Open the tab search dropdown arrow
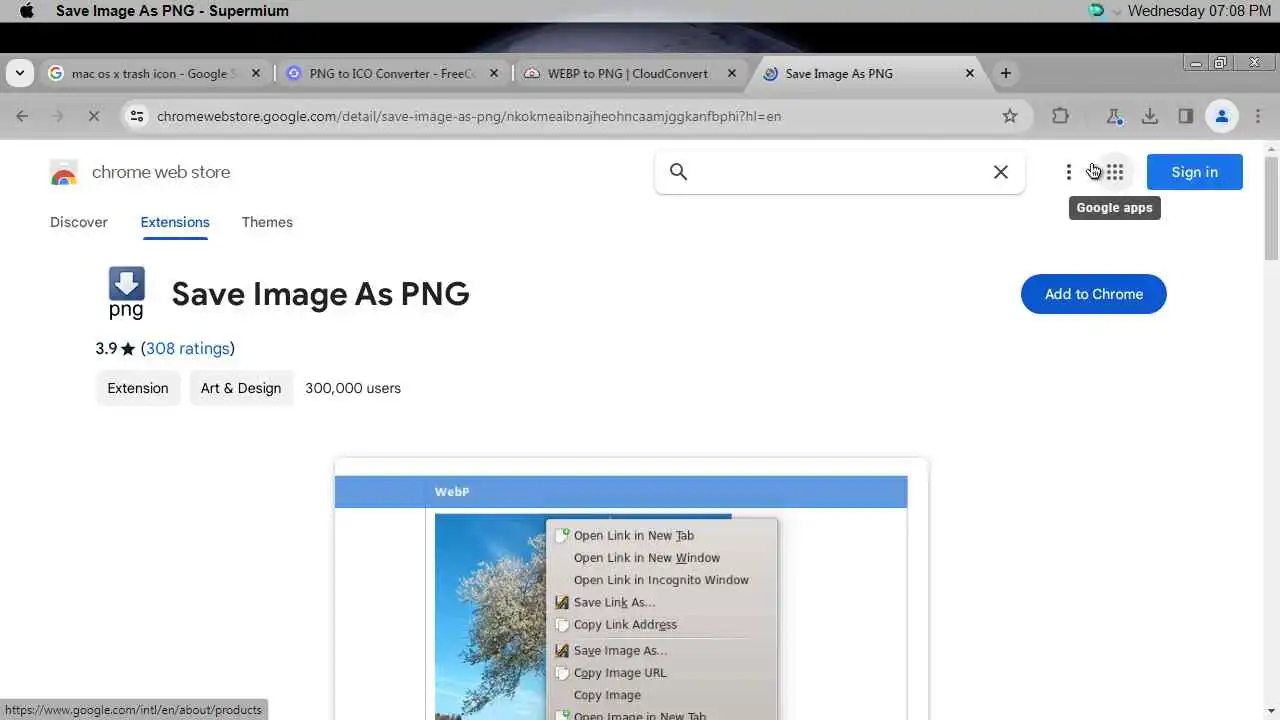 20,73
